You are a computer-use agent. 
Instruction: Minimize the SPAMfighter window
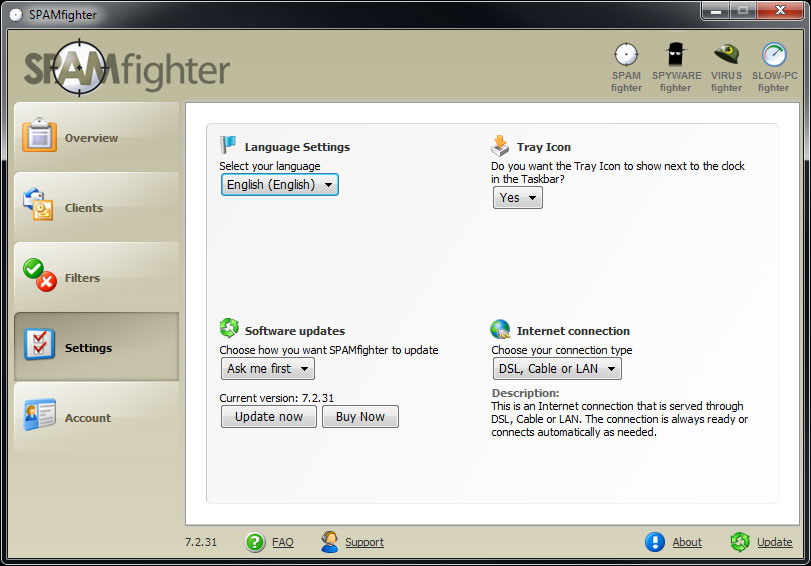pyautogui.click(x=716, y=11)
